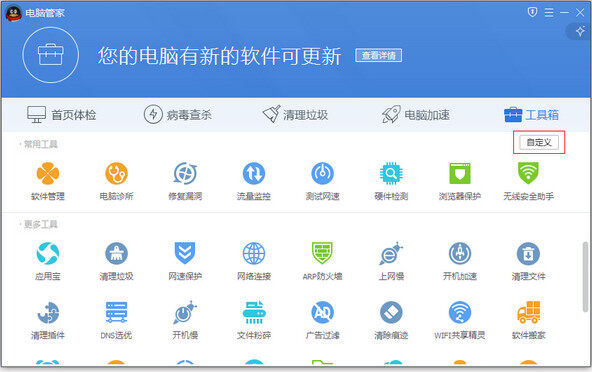Select the 工具箱 tab

531,114
